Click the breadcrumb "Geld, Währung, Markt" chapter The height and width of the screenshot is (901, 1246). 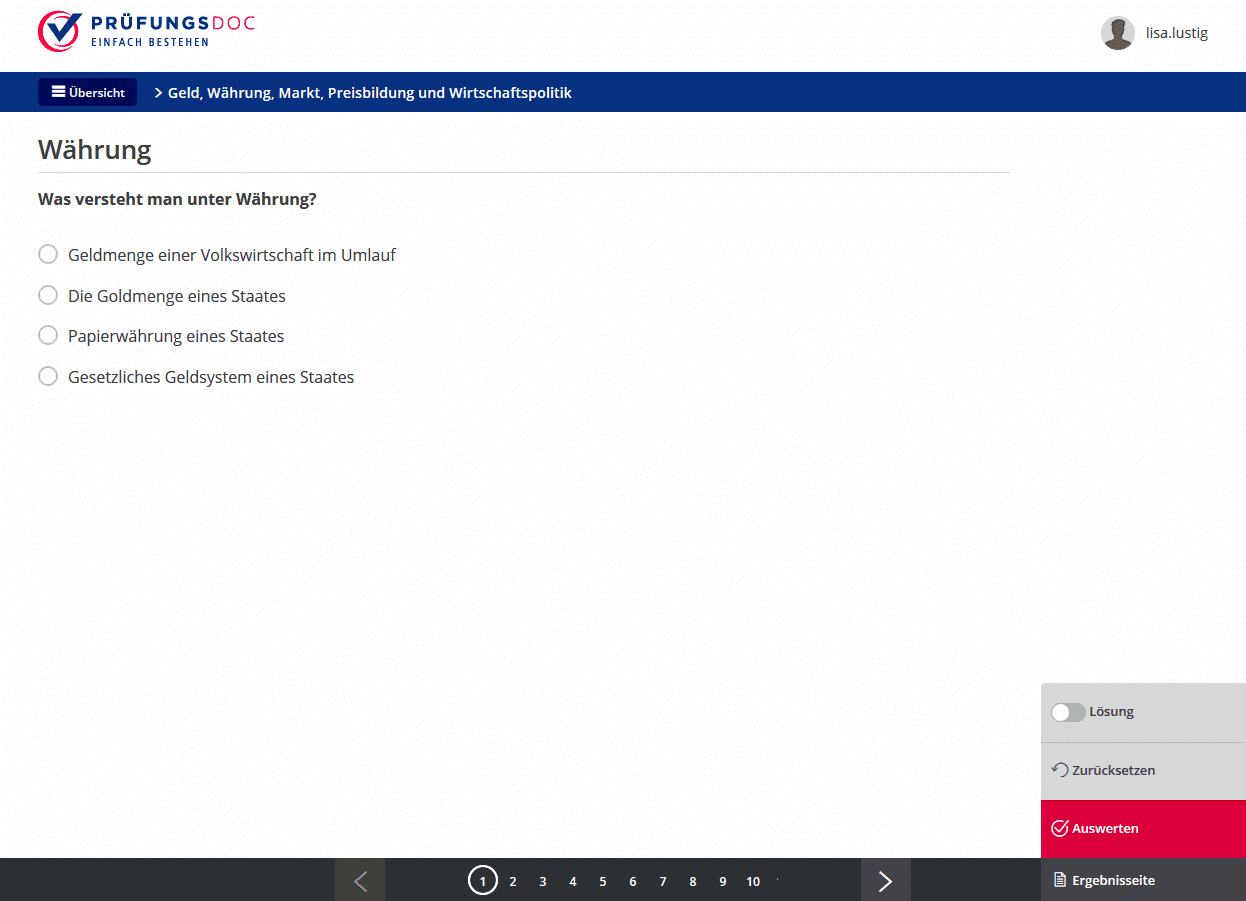369,93
